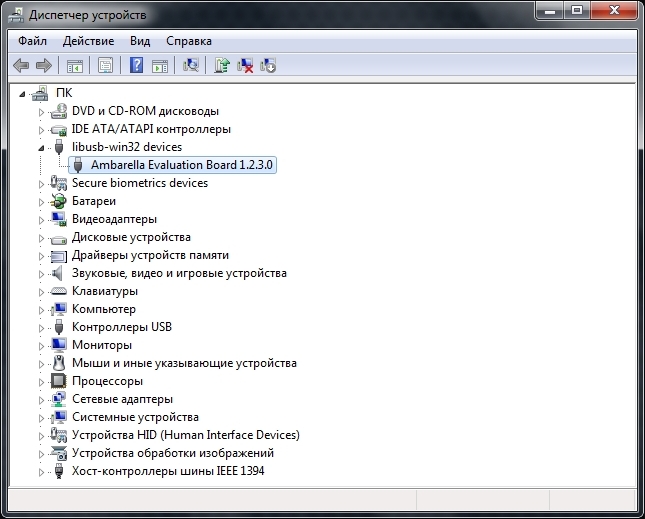Expand the Видеоадаптеры category arrow
The height and width of the screenshot is (519, 645).
pyautogui.click(x=42, y=219)
